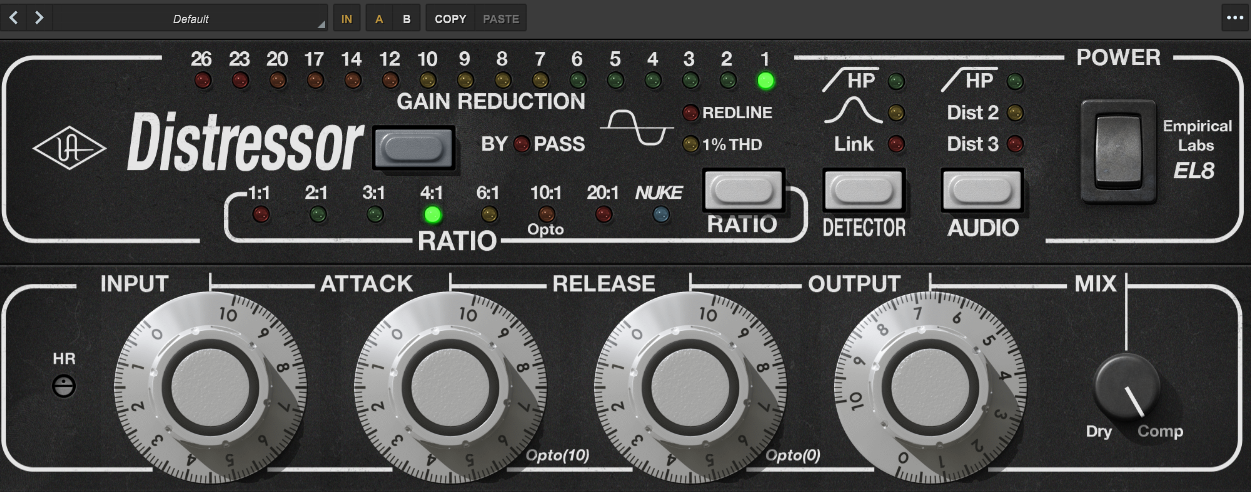
Task: Click the Opto(0) release label
Action: 794,456
